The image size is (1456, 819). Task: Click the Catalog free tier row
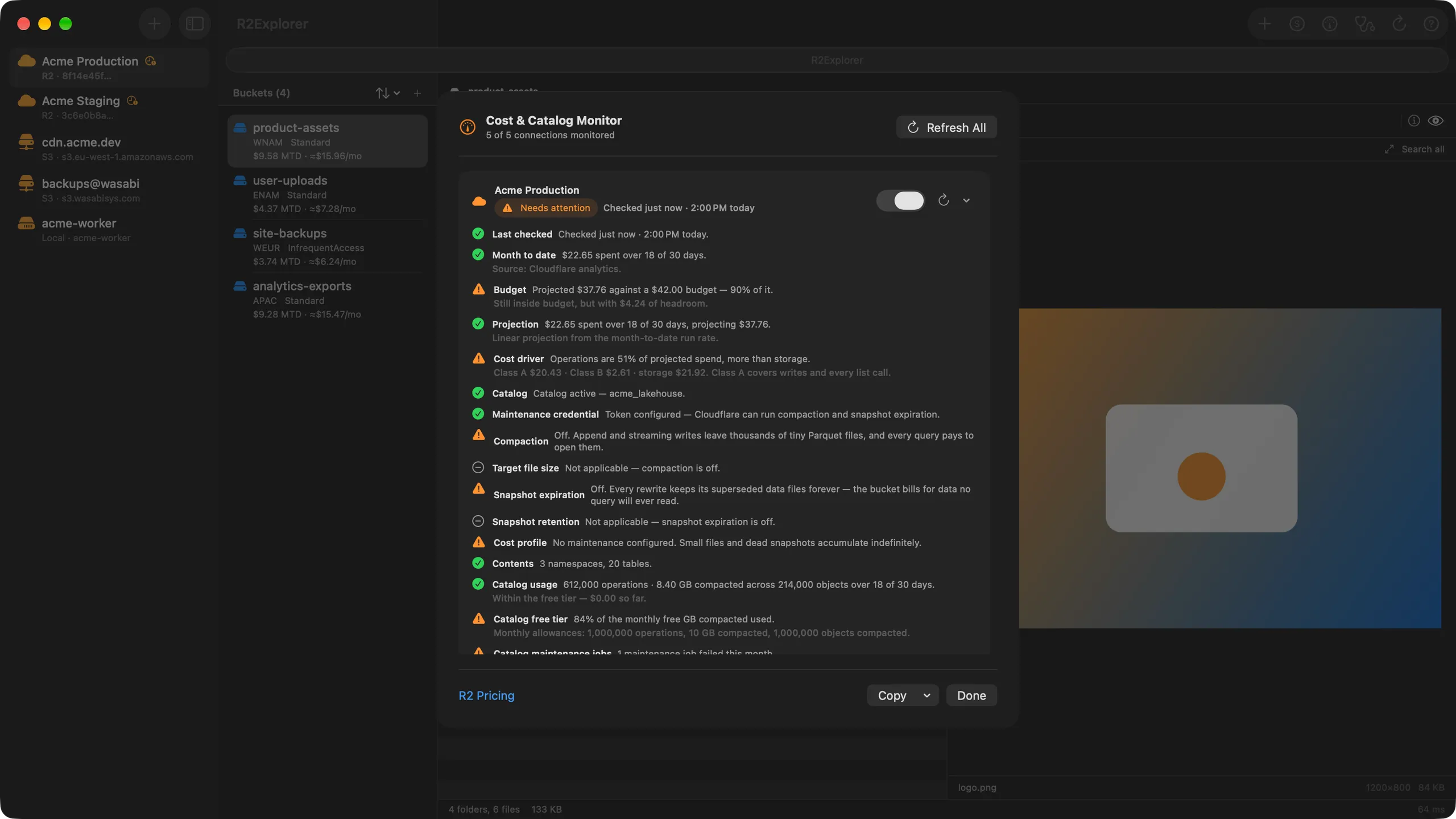coord(723,626)
